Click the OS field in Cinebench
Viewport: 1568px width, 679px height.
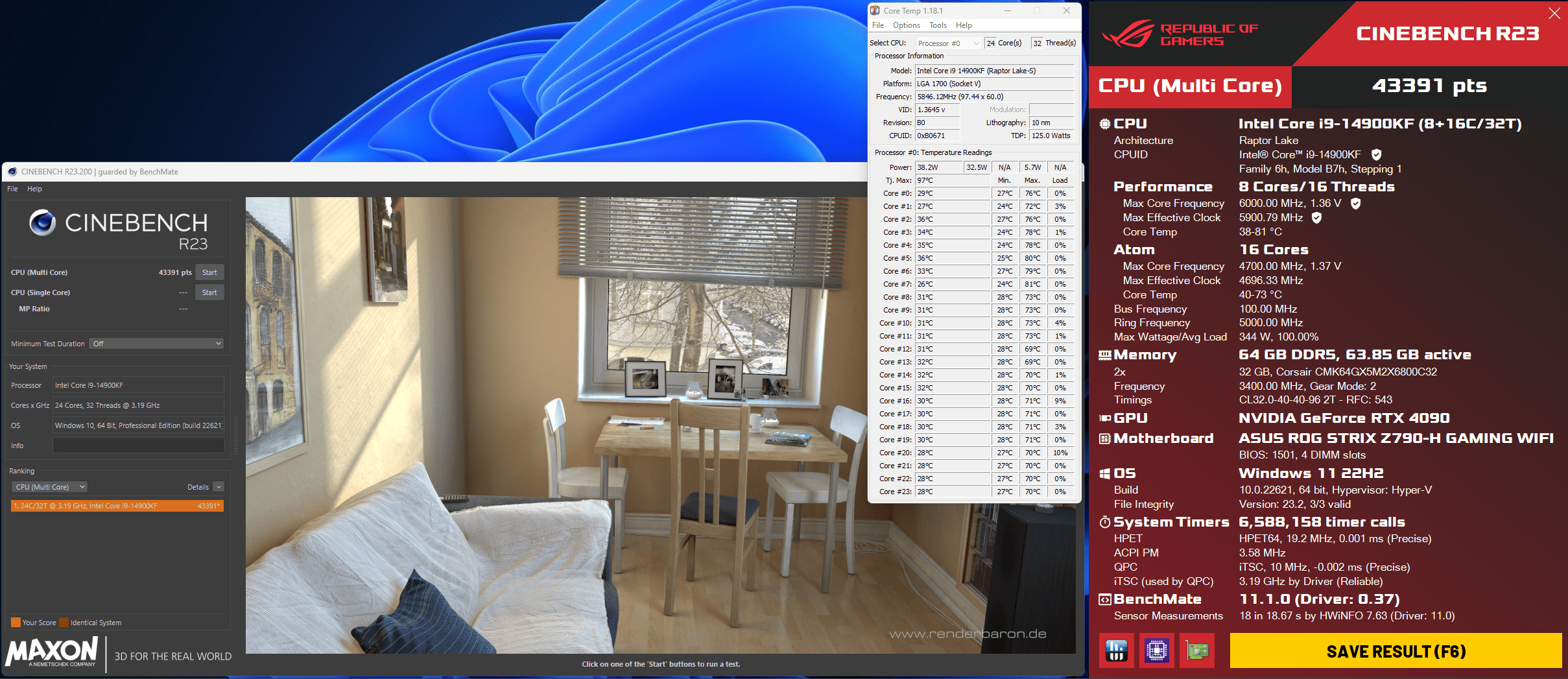click(138, 425)
